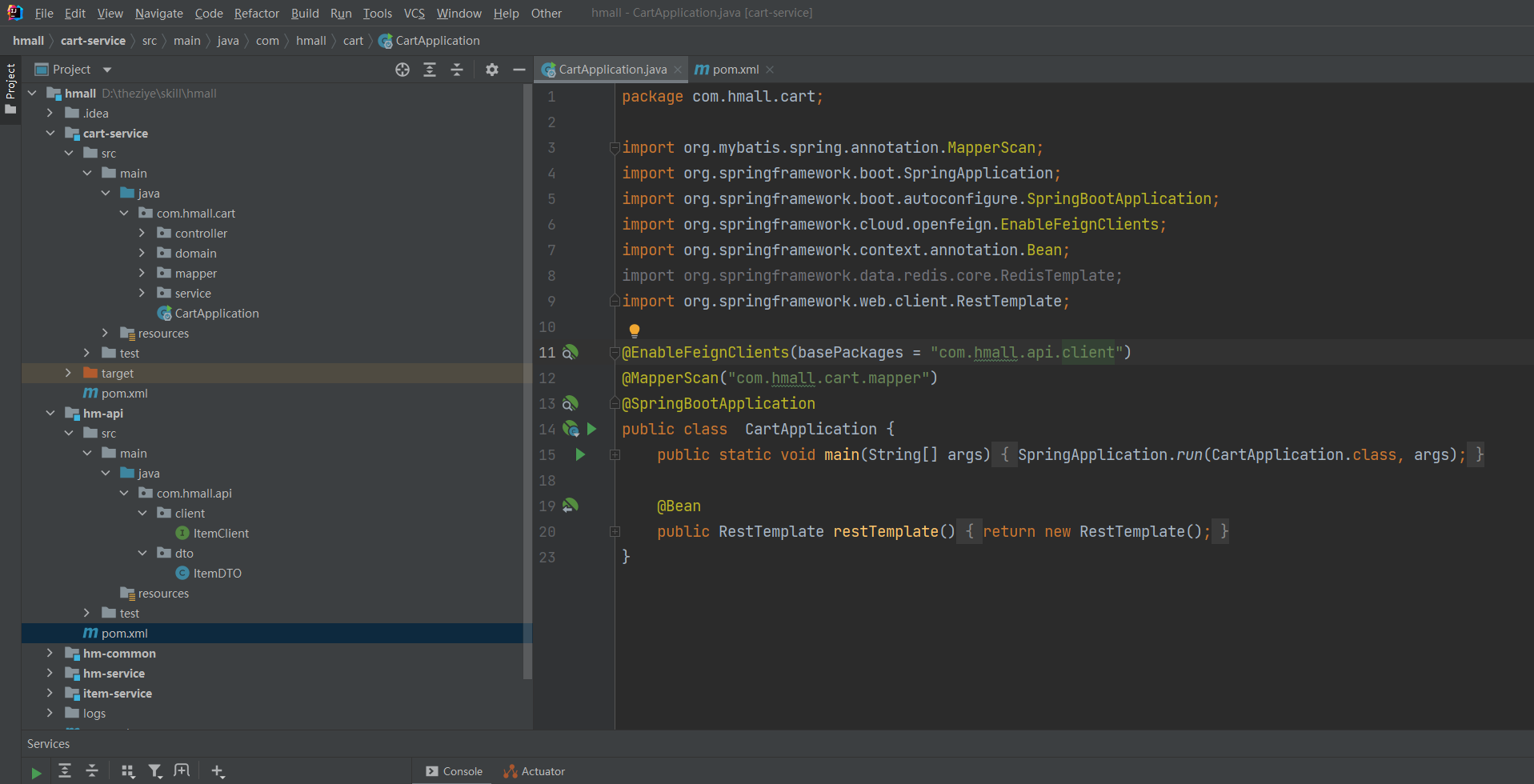
Task: Expand the item-service module
Action: click(x=50, y=694)
